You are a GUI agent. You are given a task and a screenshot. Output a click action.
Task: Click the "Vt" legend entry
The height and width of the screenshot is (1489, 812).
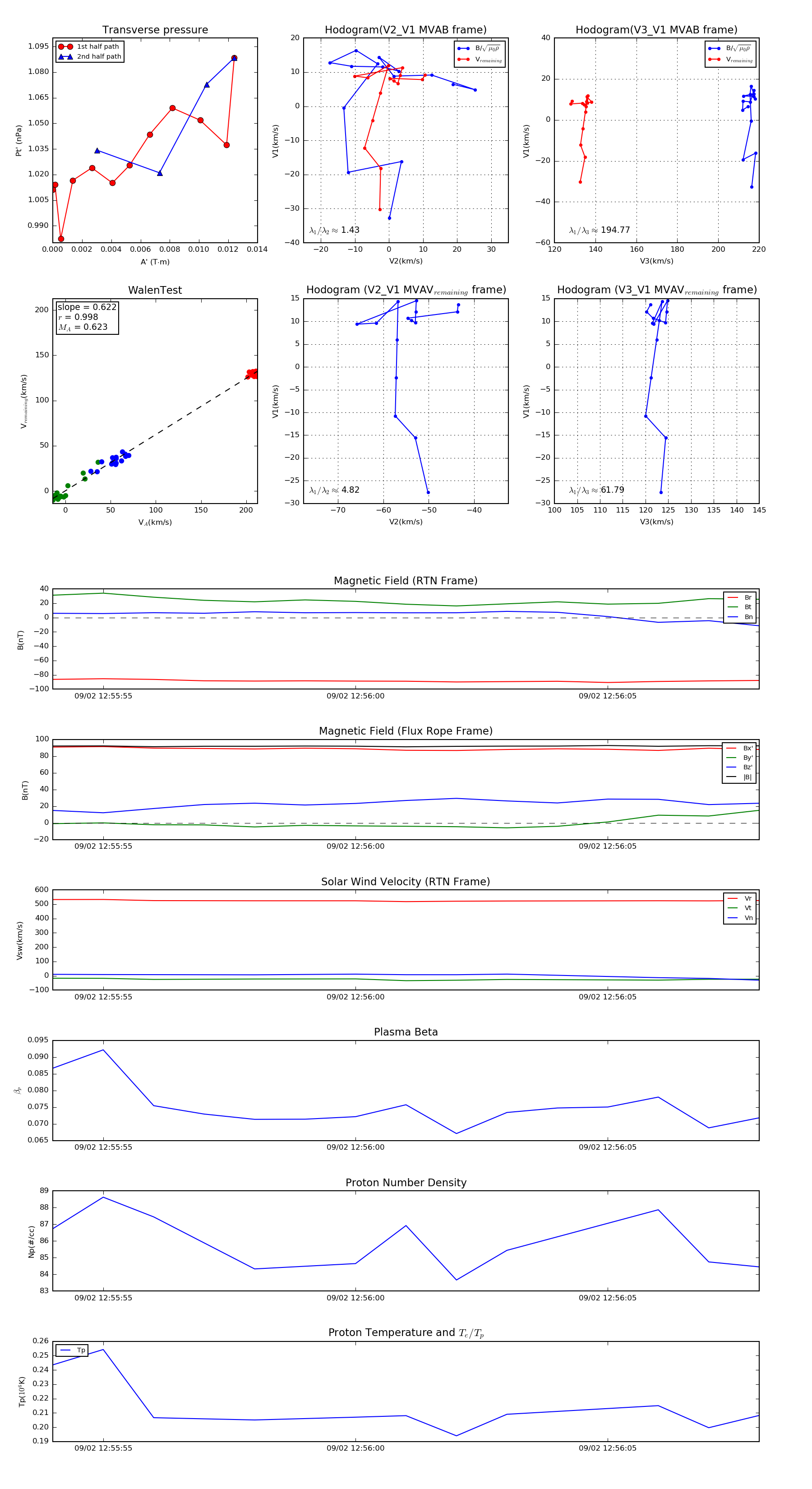point(740,908)
